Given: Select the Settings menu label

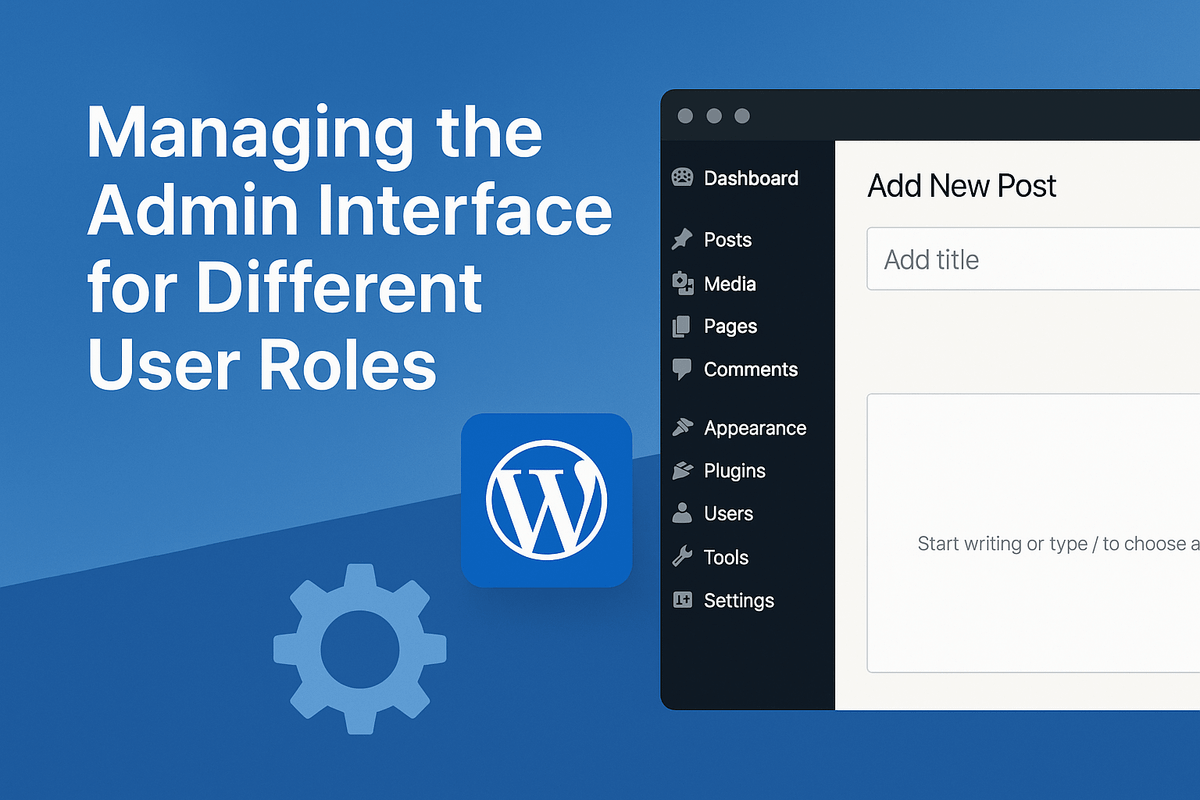Looking at the screenshot, I should pos(739,601).
